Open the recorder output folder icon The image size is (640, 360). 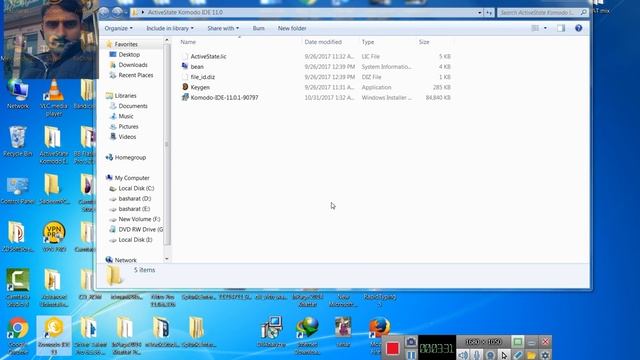[x=531, y=355]
